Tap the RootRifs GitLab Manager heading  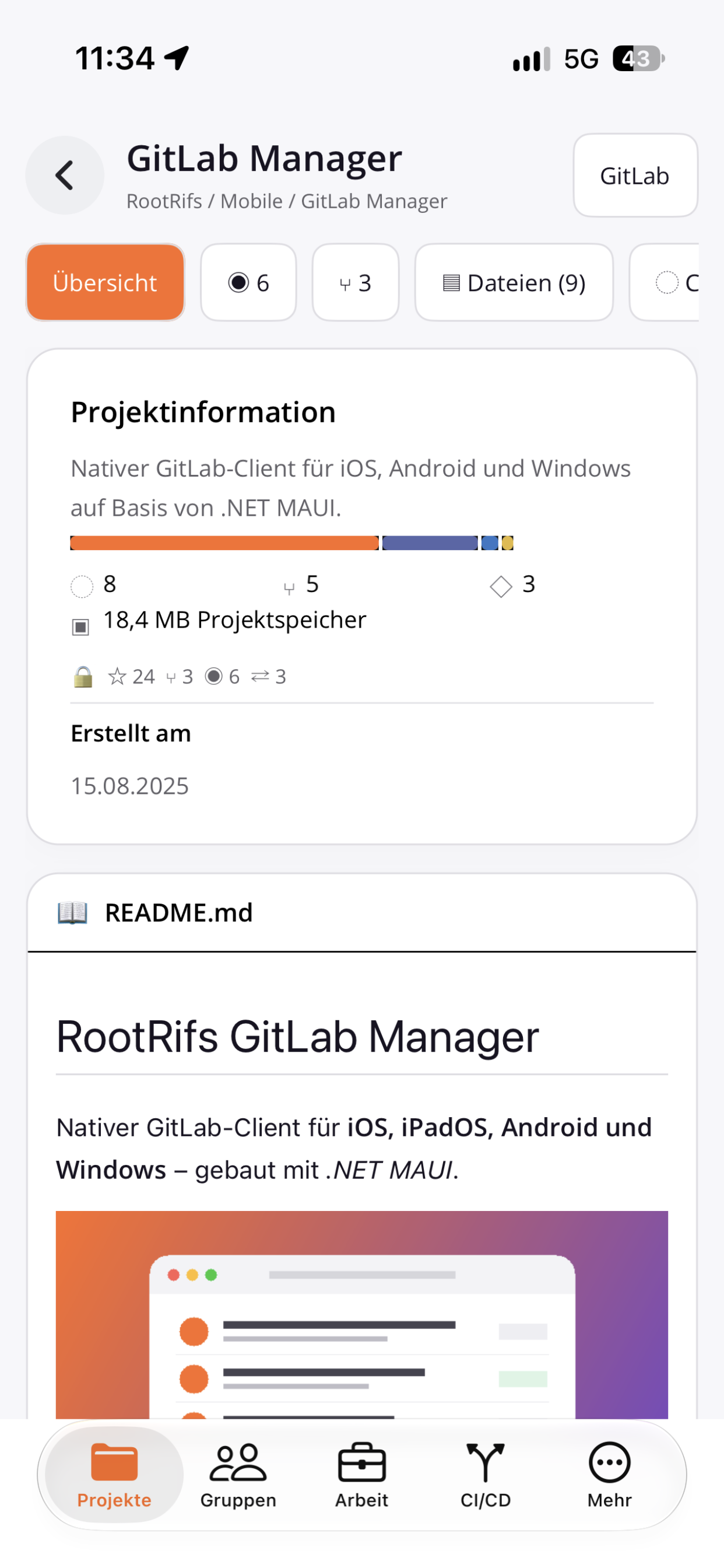[x=297, y=1036]
